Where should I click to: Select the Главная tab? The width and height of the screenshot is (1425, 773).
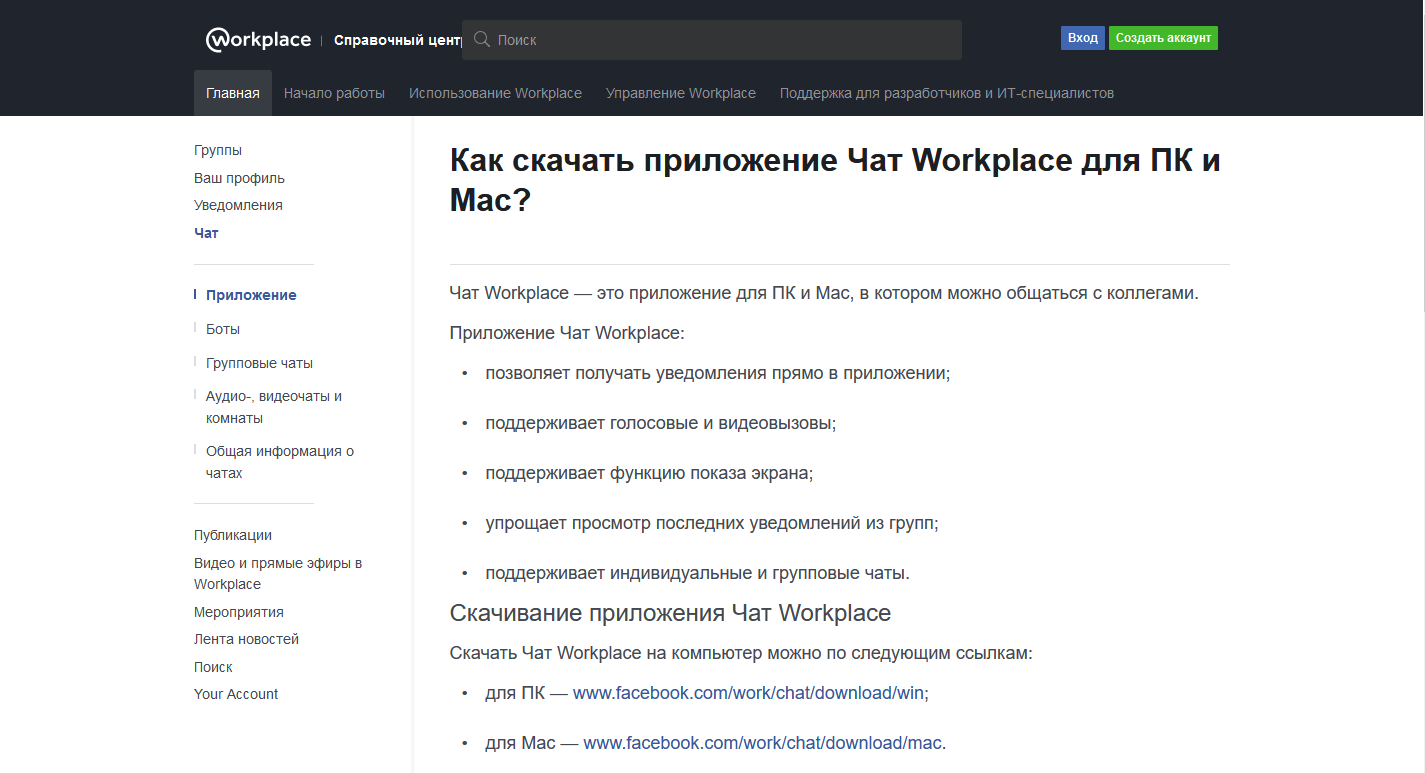[x=233, y=93]
